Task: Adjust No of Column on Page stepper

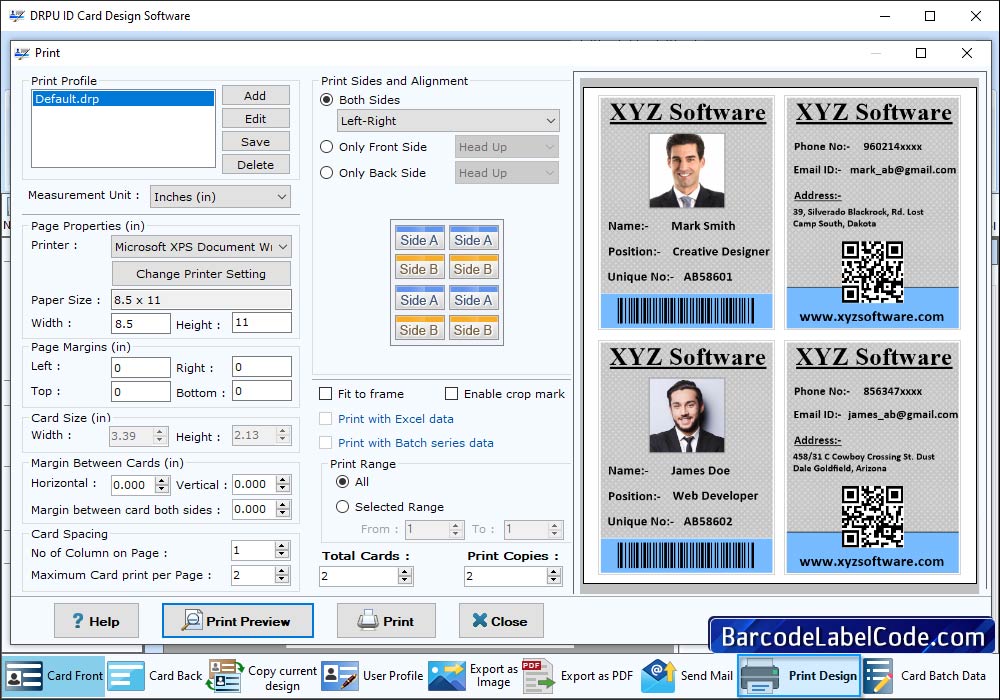Action: click(282, 550)
